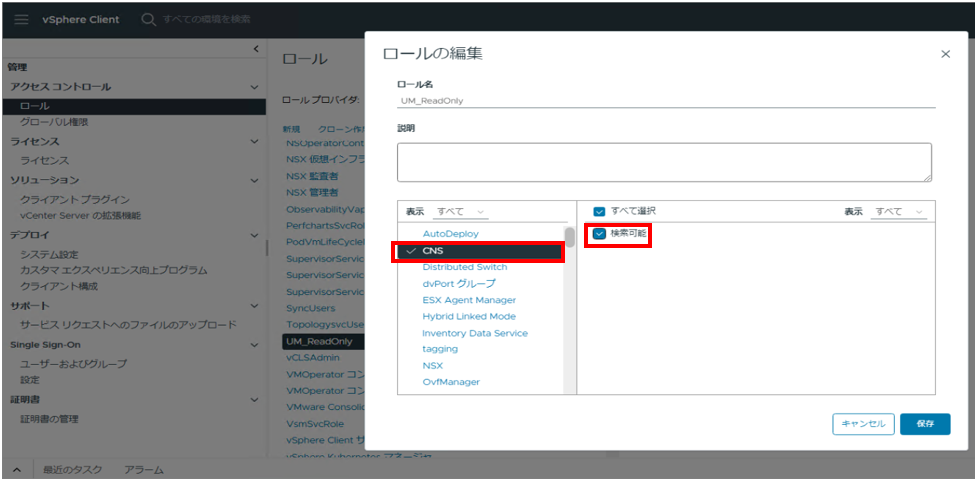The image size is (975, 481).
Task: Select ESX Agent Manager category
Action: (469, 300)
